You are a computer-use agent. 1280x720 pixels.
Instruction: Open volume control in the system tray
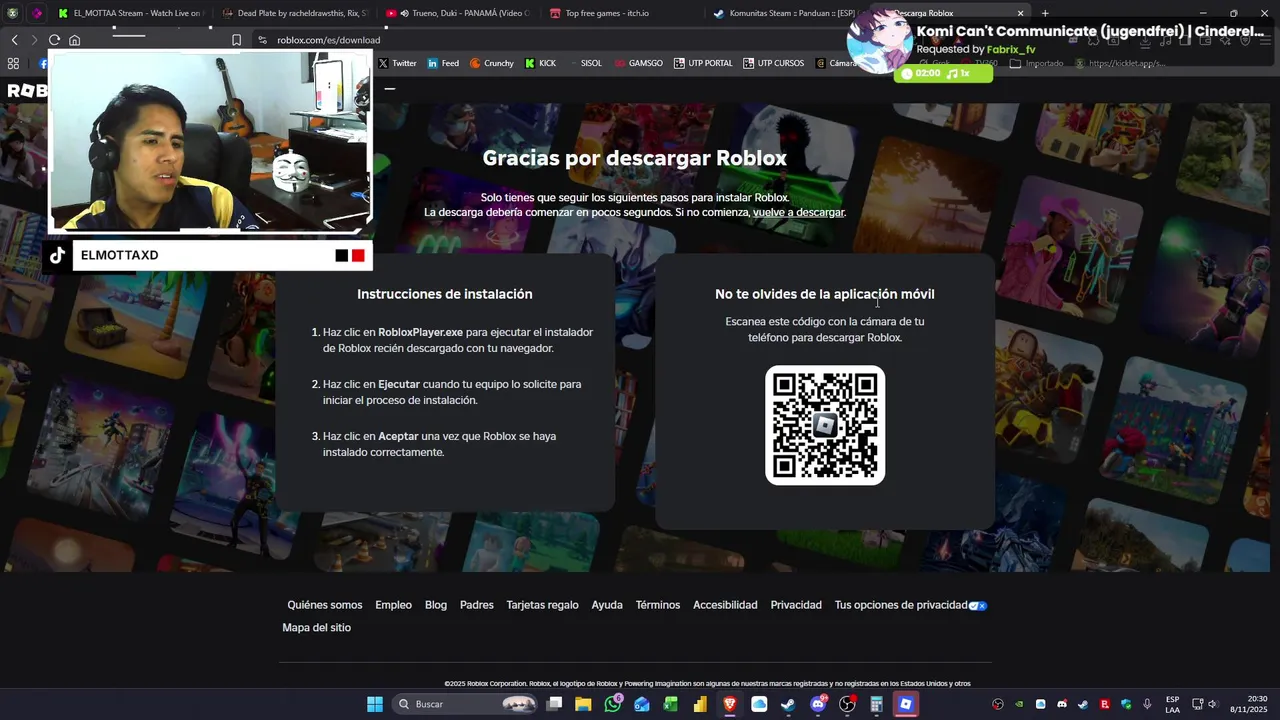[1212, 704]
